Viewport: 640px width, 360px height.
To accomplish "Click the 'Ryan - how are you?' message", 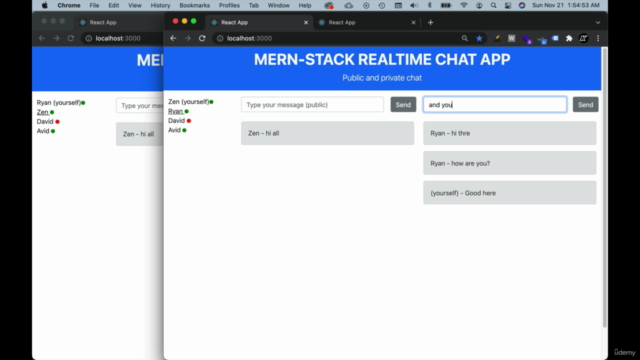I will (509, 163).
